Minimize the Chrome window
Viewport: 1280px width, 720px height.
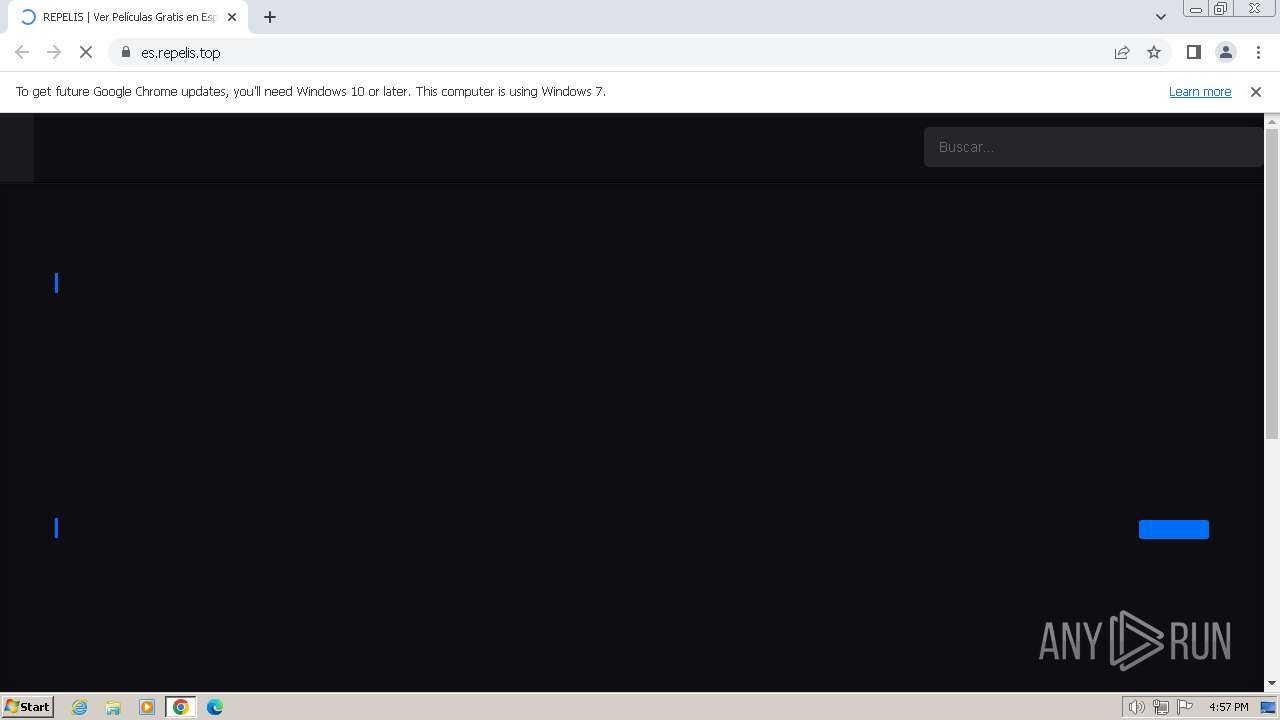click(1196, 9)
